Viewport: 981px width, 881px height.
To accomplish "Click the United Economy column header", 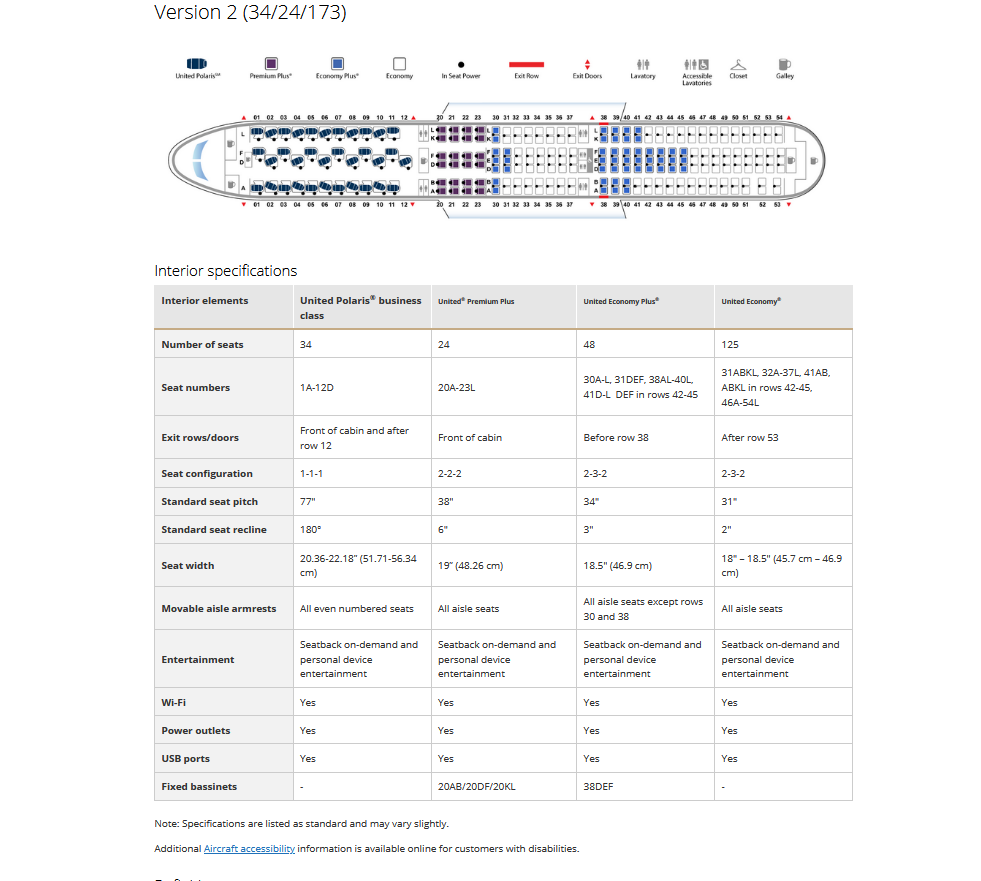I will [x=751, y=301].
